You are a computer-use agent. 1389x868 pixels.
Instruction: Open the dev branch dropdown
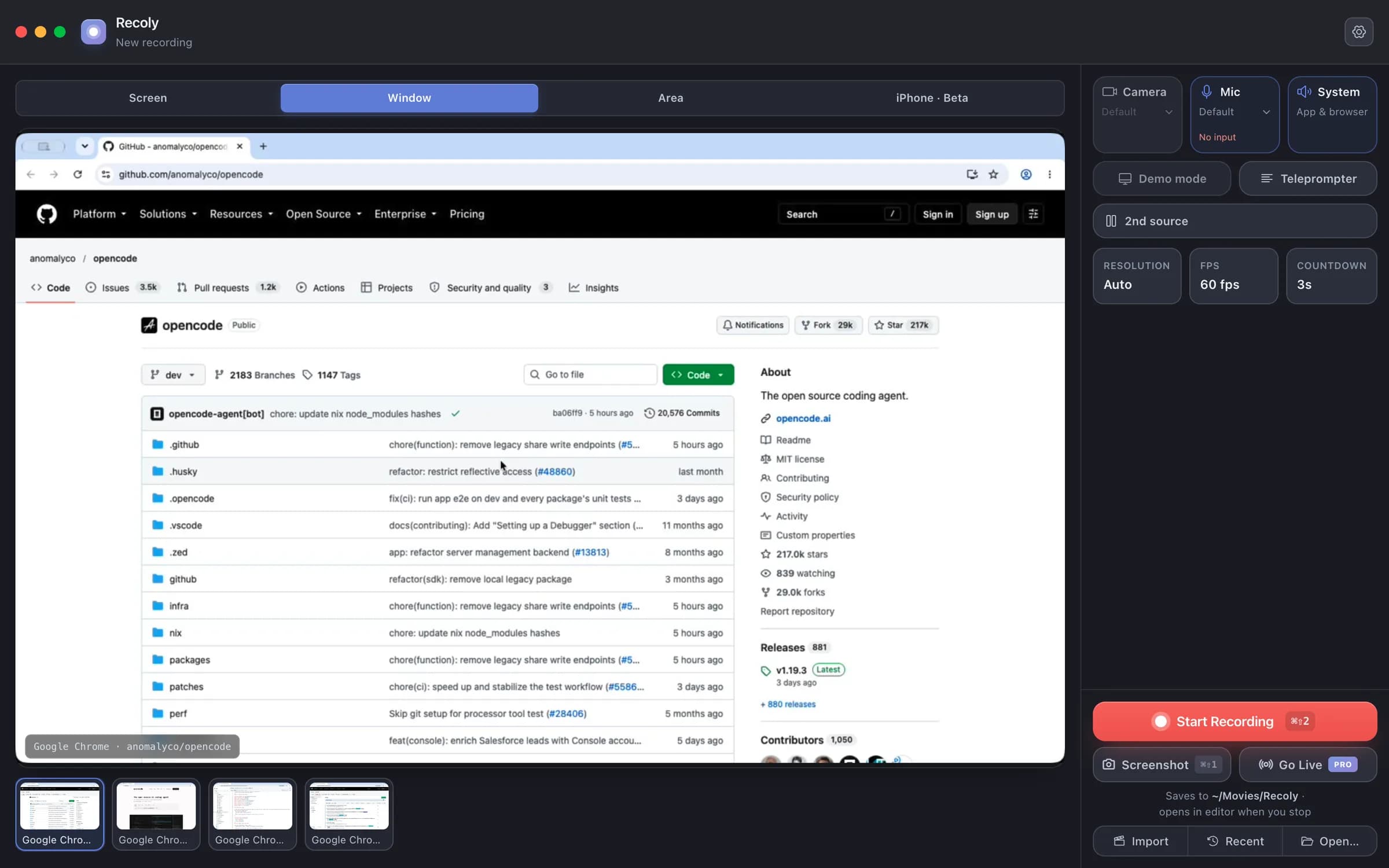173,375
